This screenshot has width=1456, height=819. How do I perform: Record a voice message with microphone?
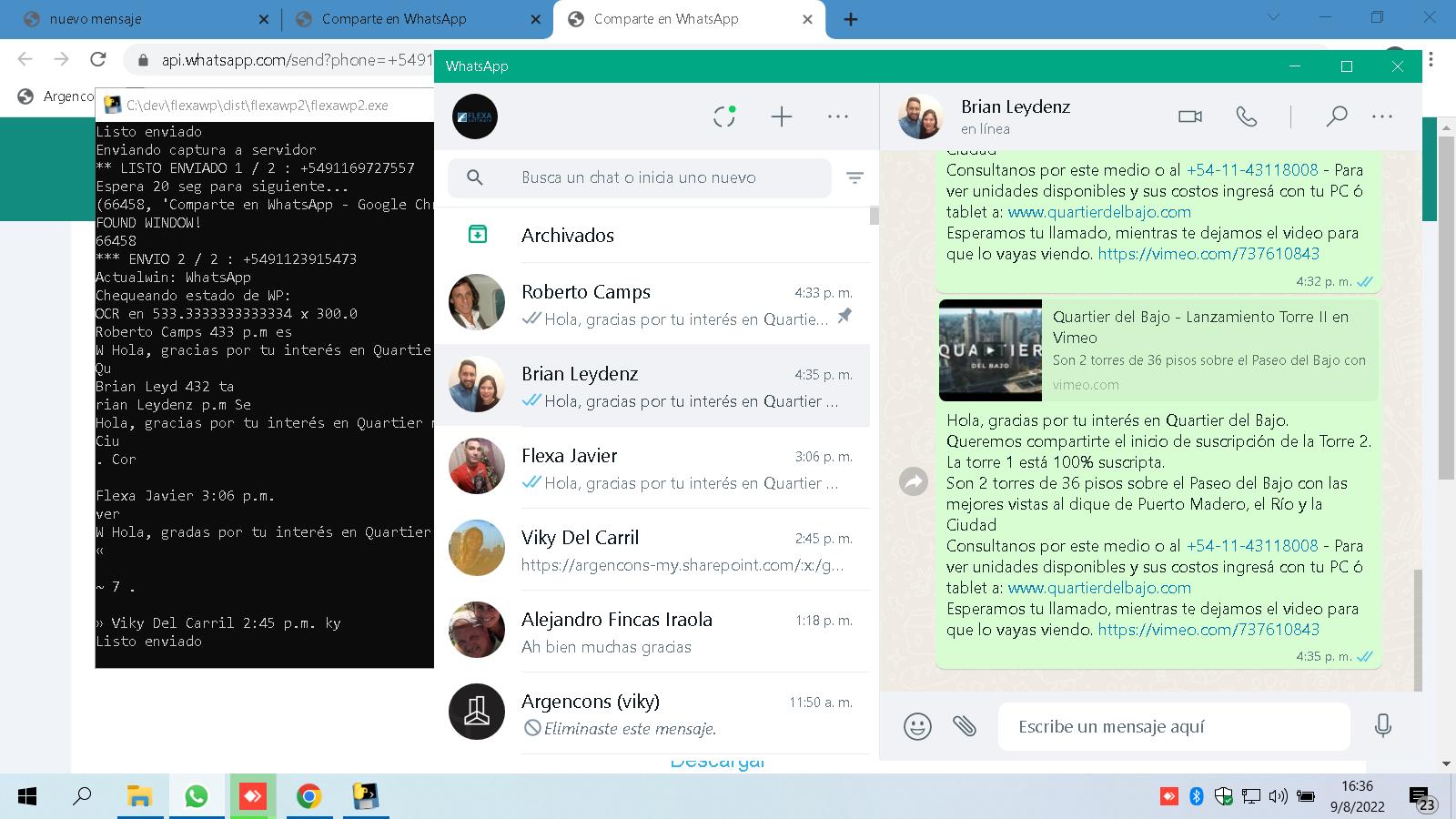[x=1383, y=726]
